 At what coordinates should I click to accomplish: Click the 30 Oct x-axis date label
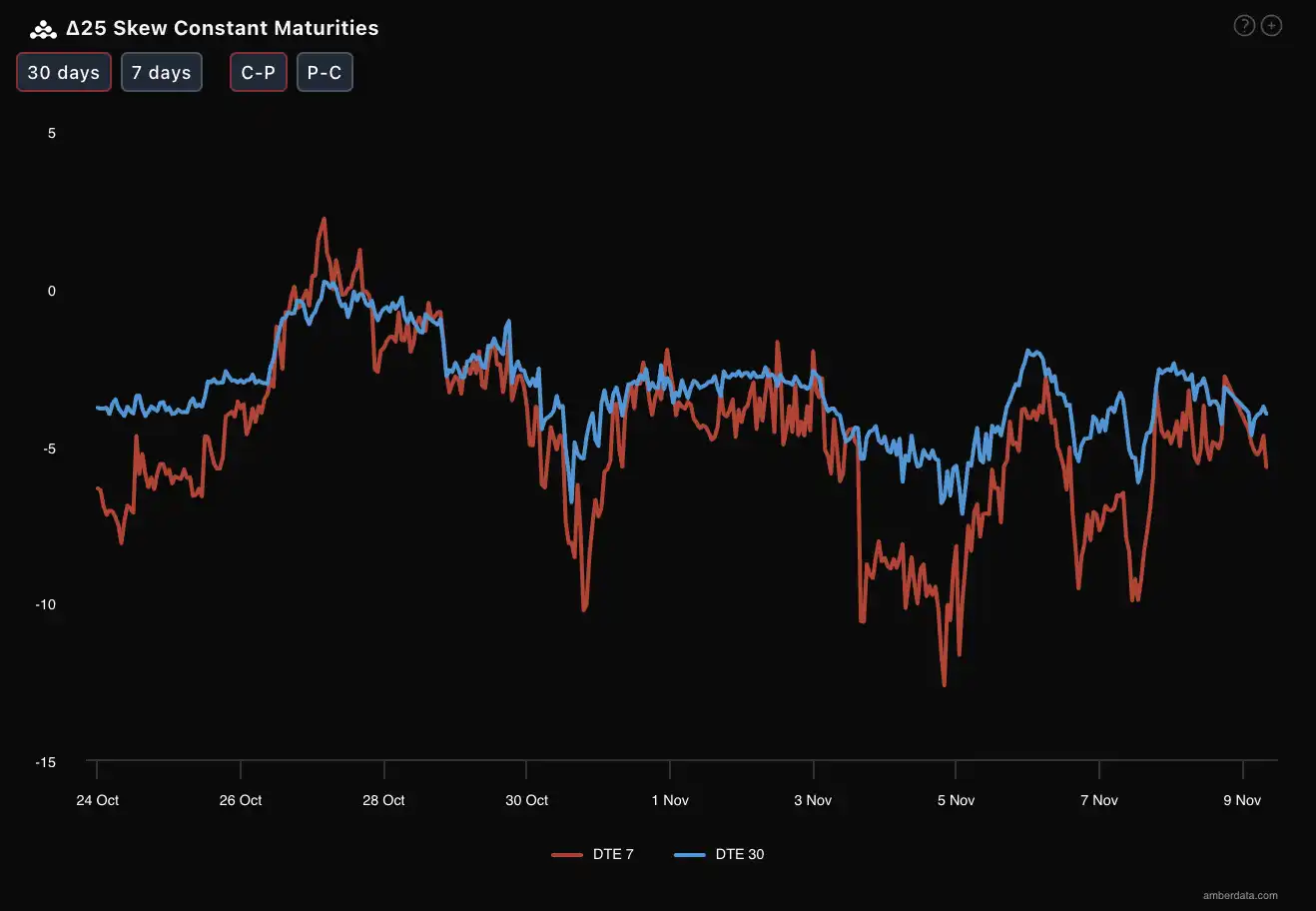pyautogui.click(x=526, y=800)
